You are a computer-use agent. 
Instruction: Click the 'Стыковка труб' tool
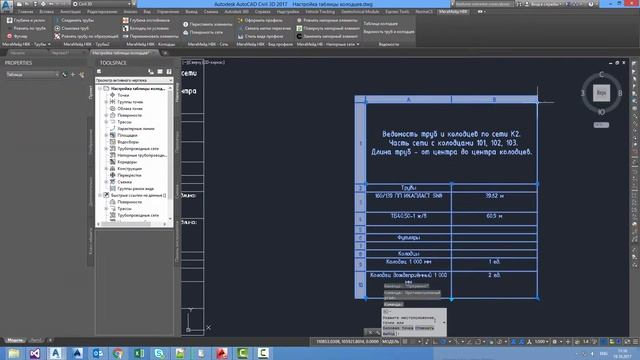point(71,28)
